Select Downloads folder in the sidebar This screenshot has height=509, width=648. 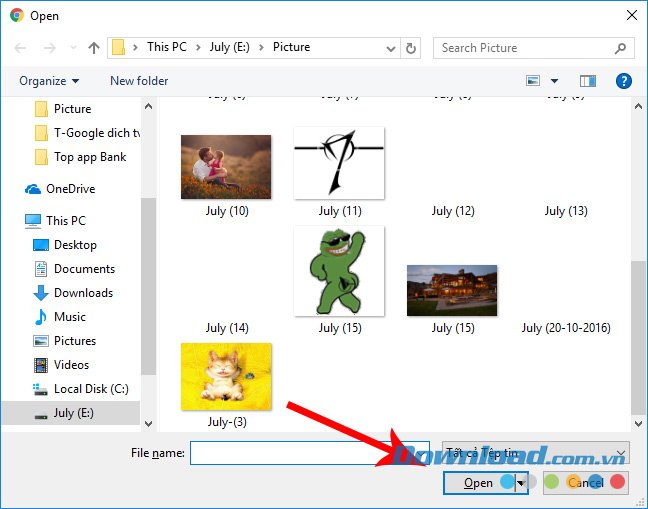[x=83, y=293]
